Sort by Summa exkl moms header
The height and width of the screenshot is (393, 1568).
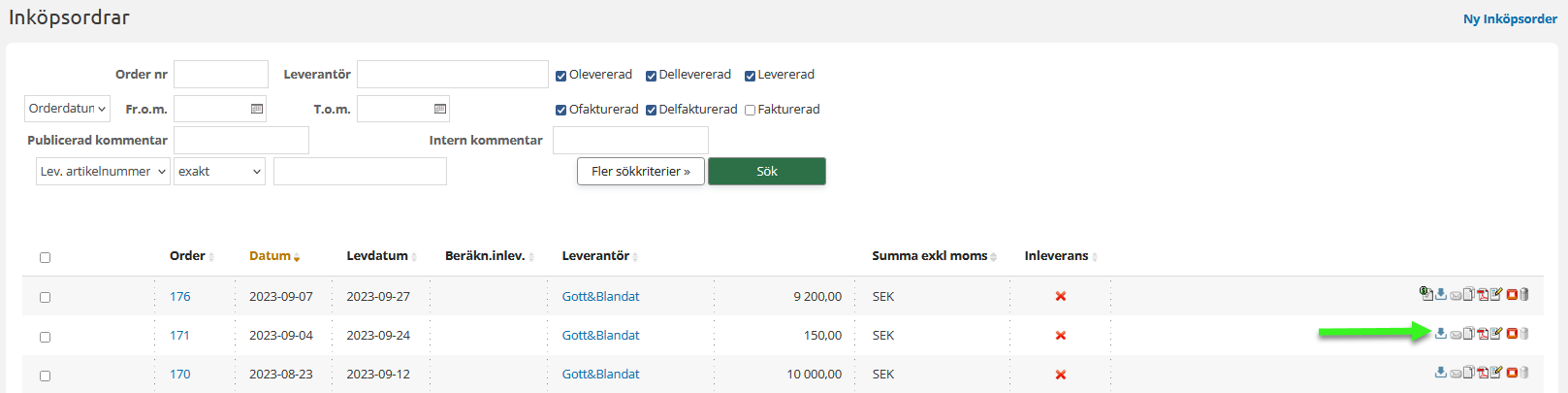pyautogui.click(x=933, y=256)
